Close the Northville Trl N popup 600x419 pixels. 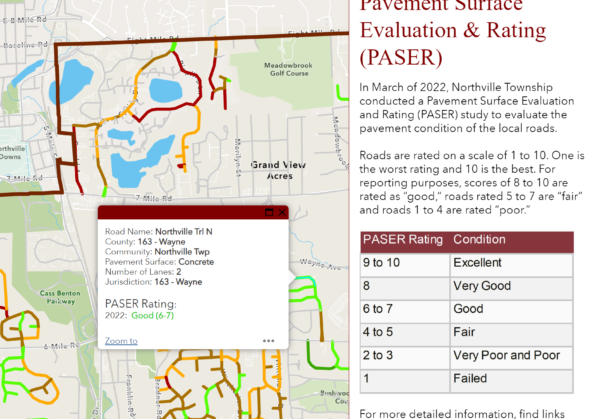(x=282, y=212)
